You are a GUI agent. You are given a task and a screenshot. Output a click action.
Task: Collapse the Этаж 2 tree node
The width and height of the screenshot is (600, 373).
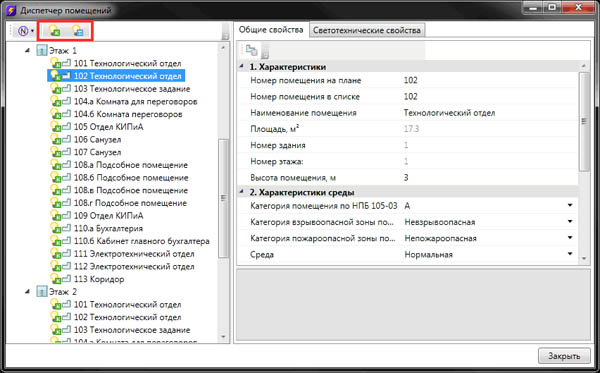click(27, 292)
